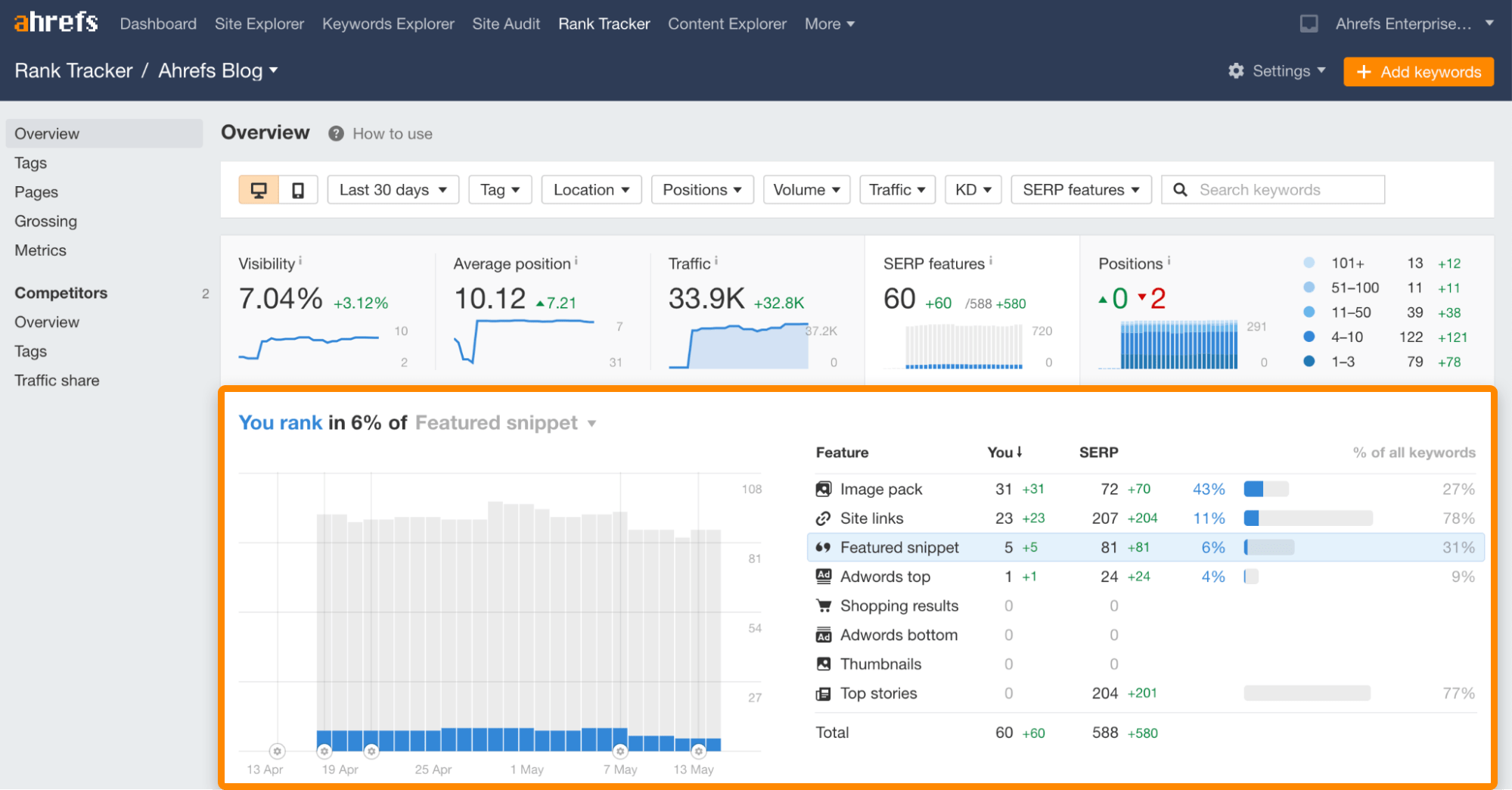Click the Image pack feature icon
Viewport: 1512px width, 790px height.
824,490
